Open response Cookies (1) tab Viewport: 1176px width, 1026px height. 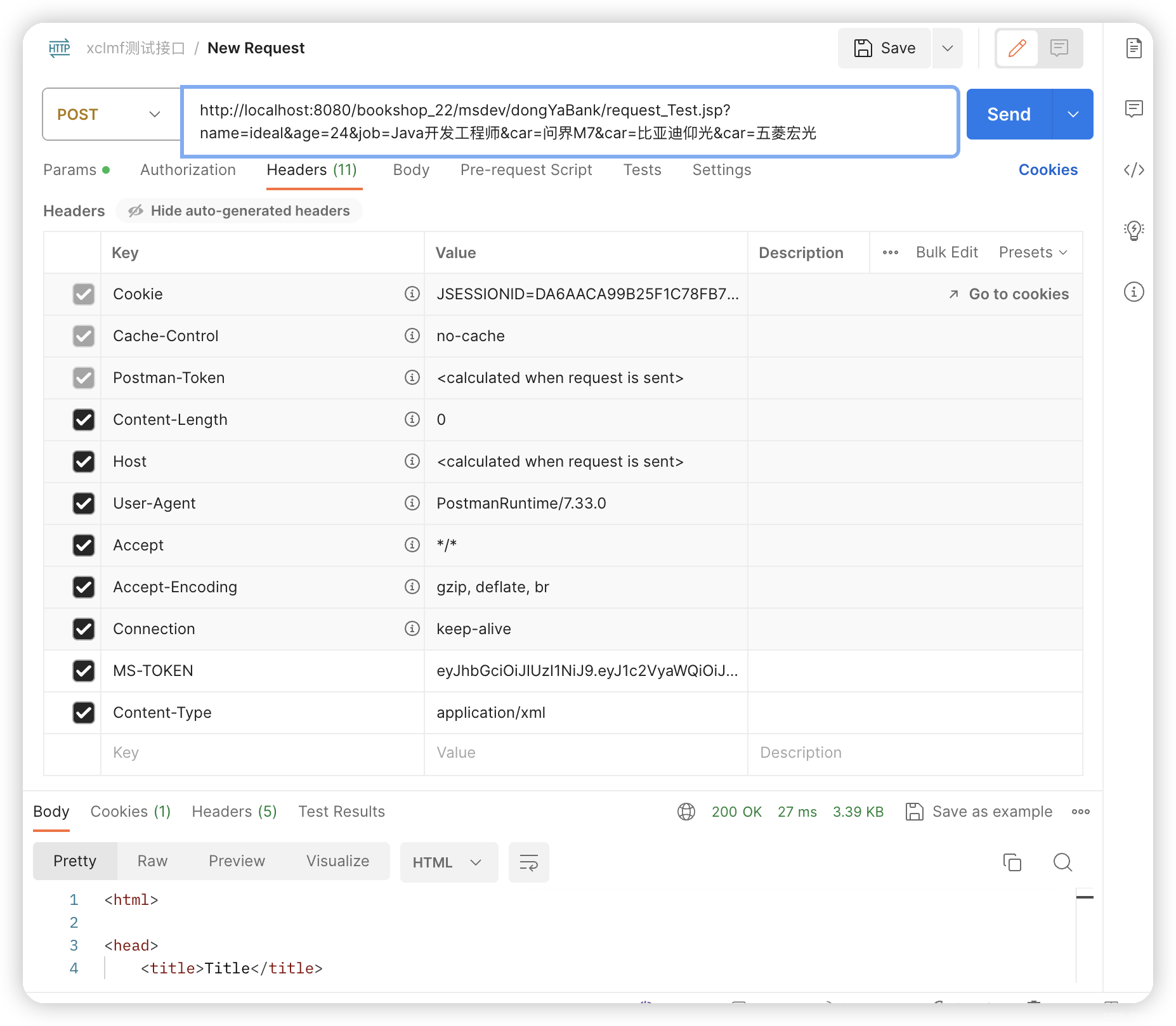(x=131, y=812)
